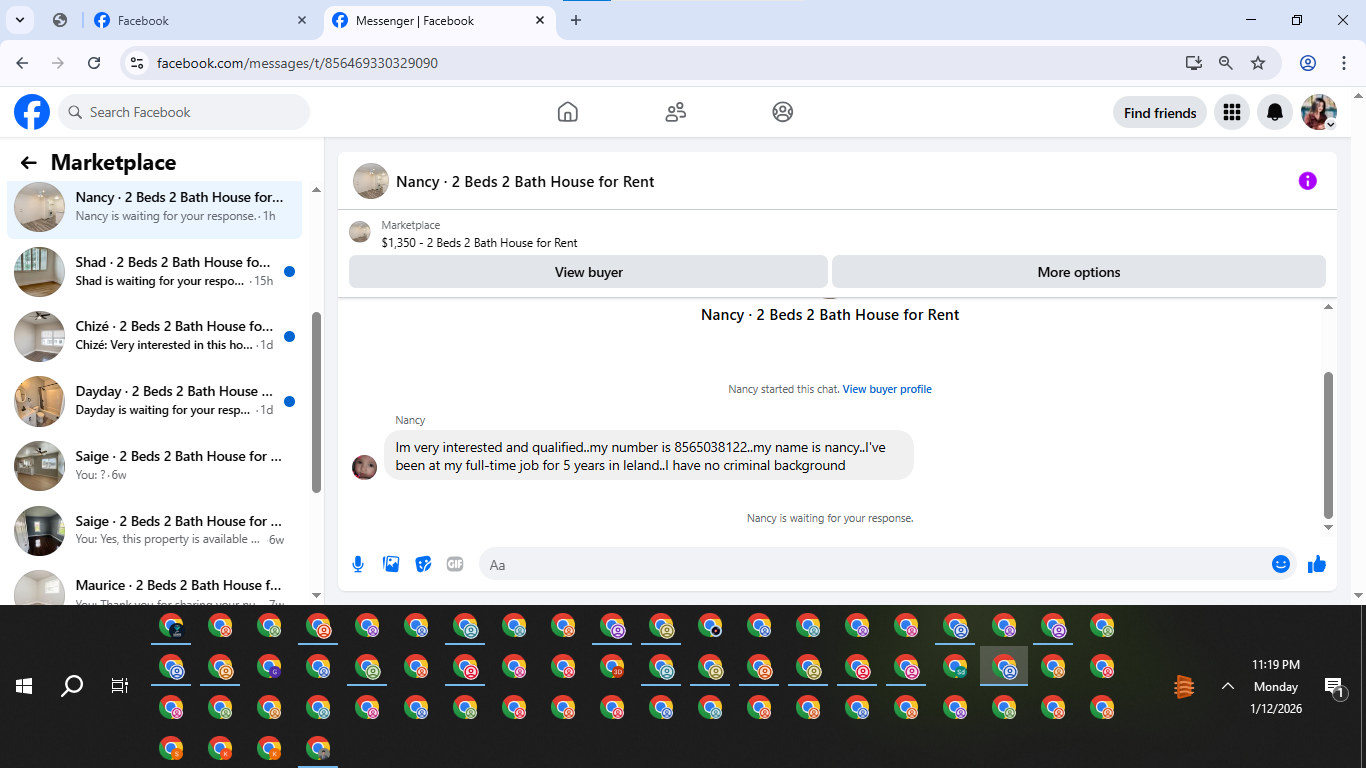Close the Facebook browser tab
The image size is (1366, 768).
coord(303,20)
